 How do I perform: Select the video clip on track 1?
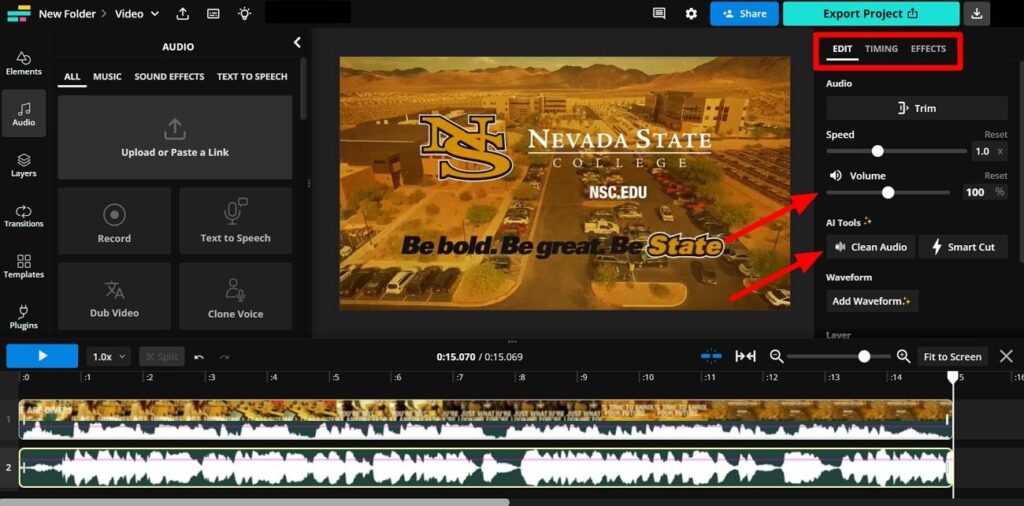click(x=485, y=419)
